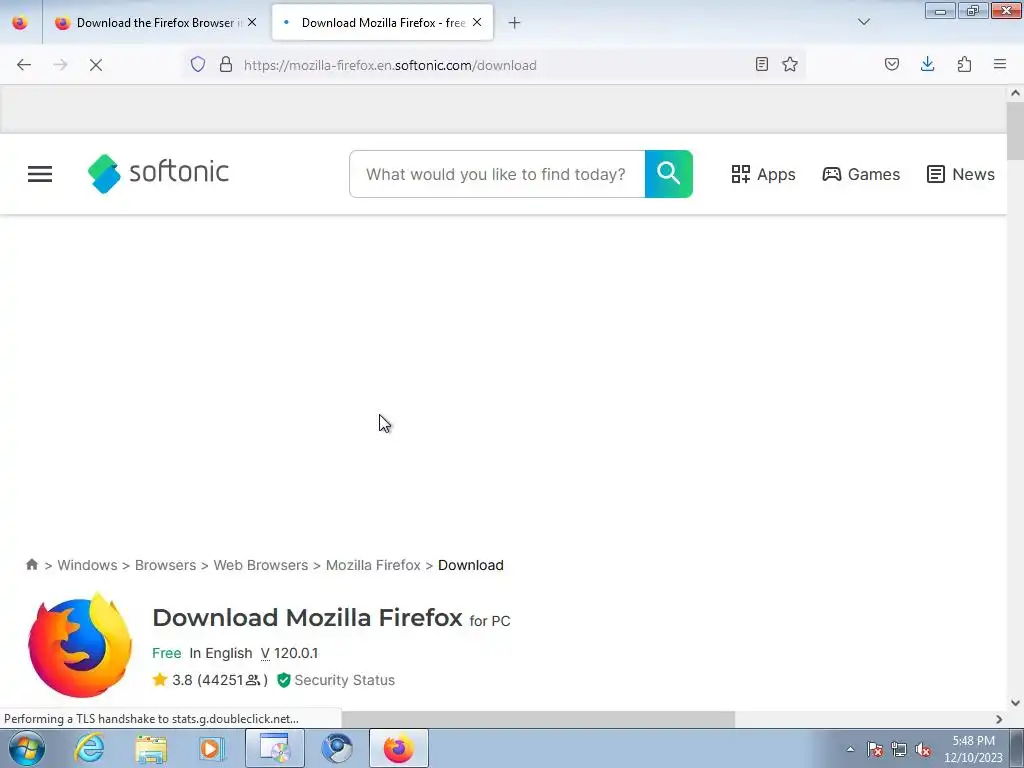This screenshot has width=1024, height=768.
Task: Click the vertical scrollbar thumb
Action: click(1015, 131)
